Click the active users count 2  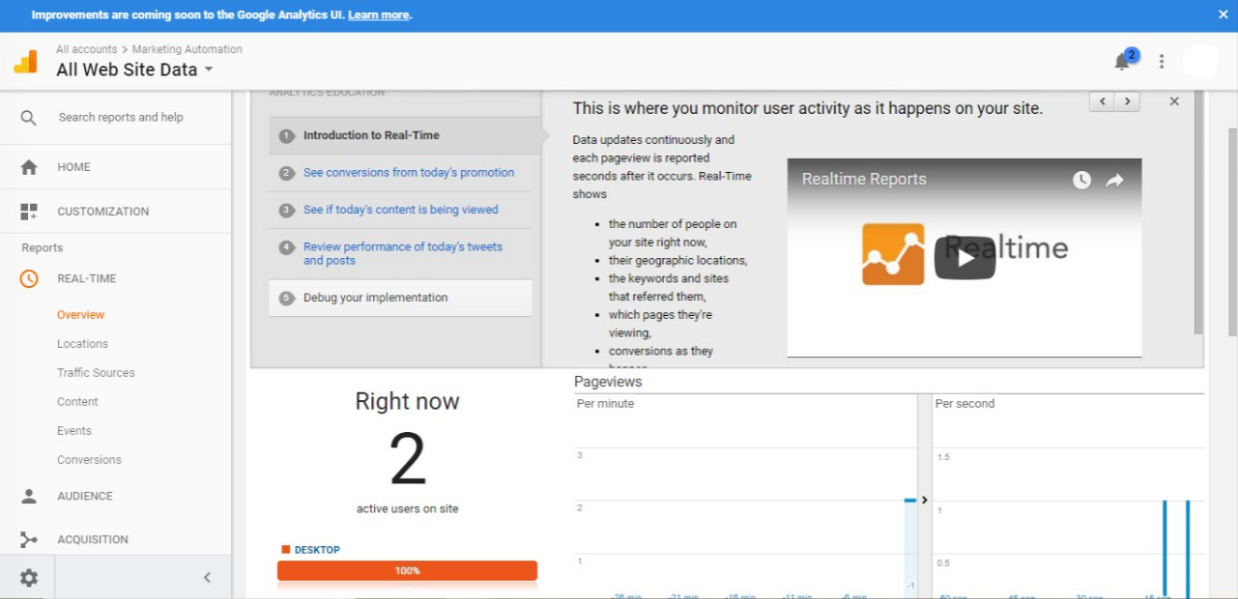(x=407, y=460)
